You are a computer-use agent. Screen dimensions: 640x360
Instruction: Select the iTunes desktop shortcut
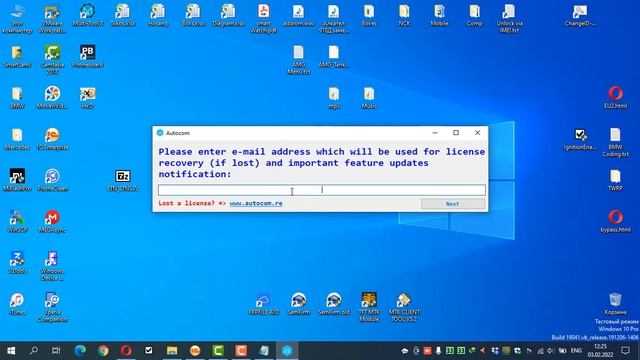click(17, 303)
